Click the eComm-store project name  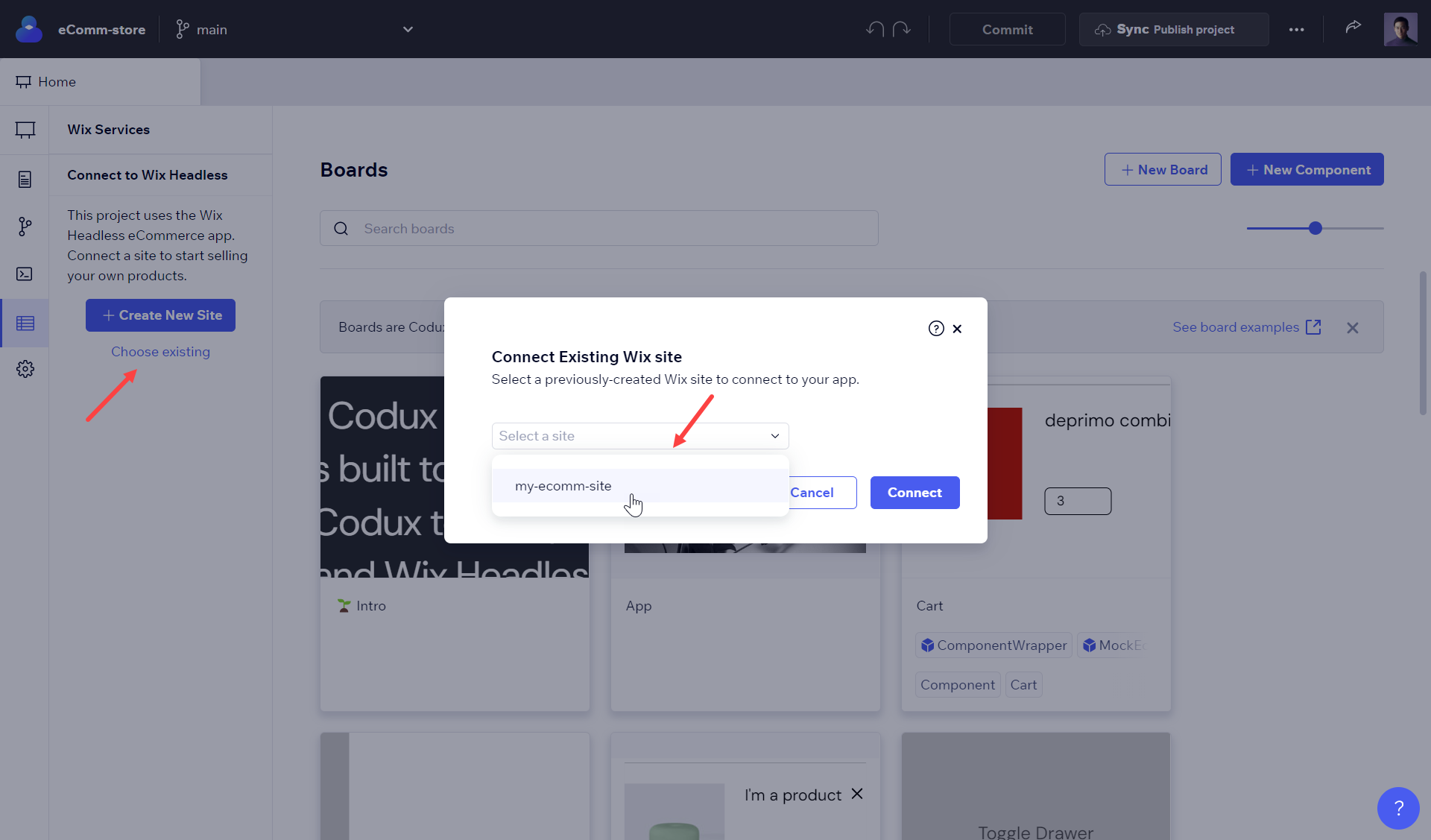102,30
